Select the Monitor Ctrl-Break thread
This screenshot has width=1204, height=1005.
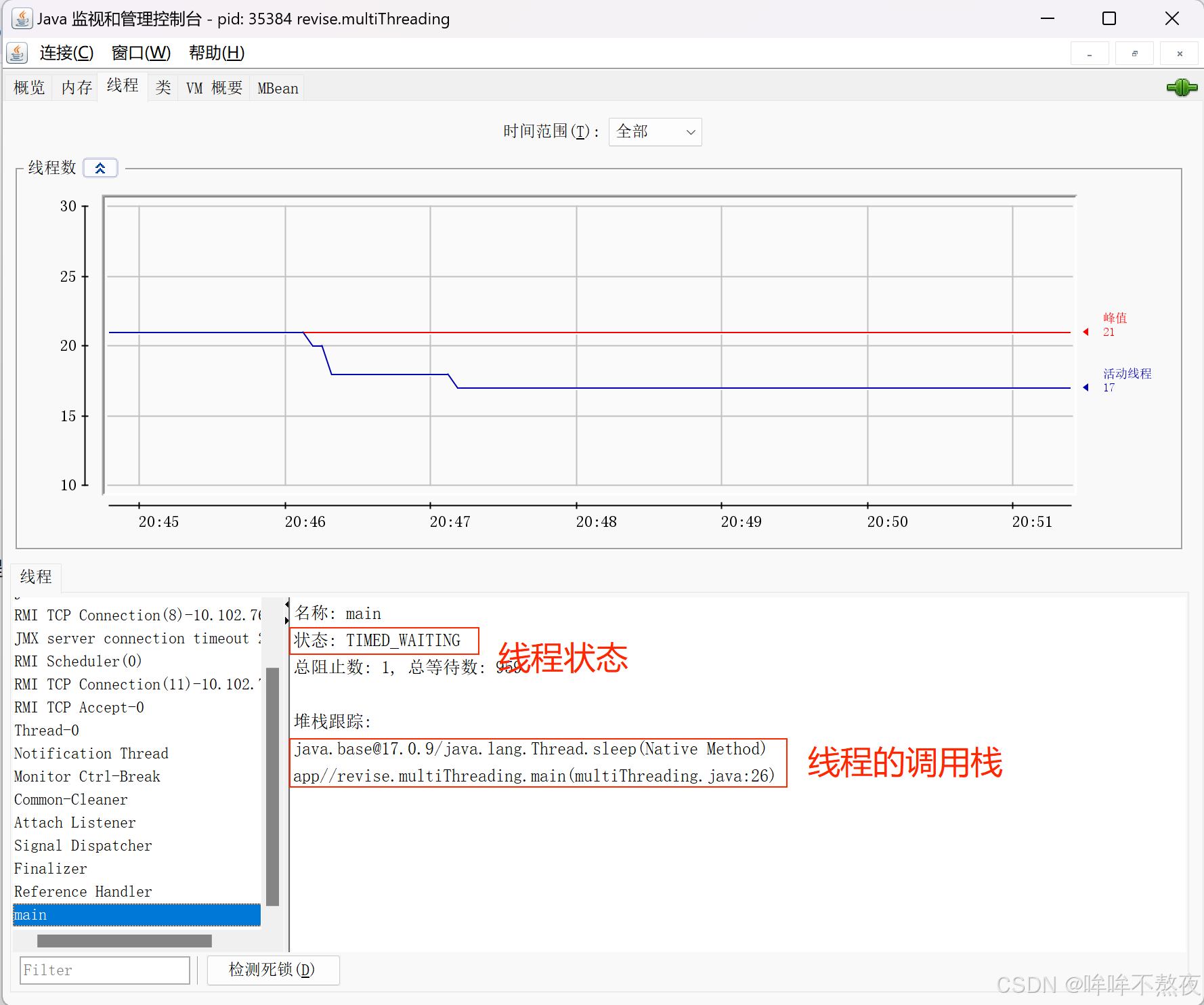pyautogui.click(x=137, y=777)
